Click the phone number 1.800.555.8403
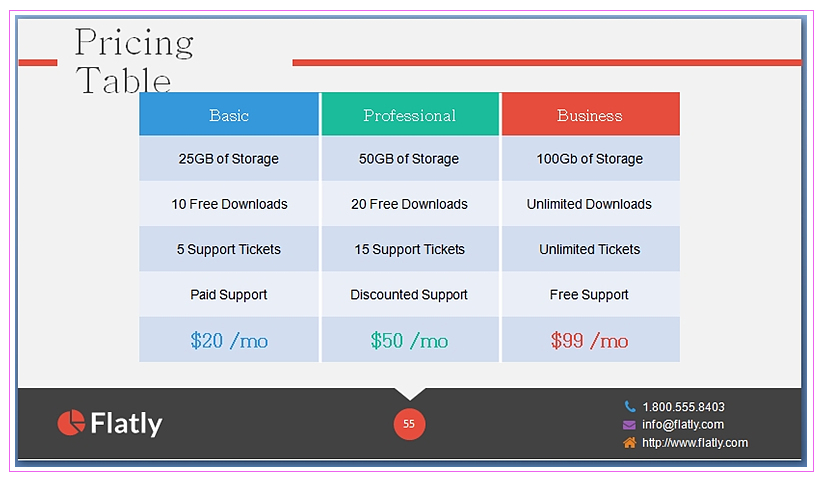 coord(684,406)
